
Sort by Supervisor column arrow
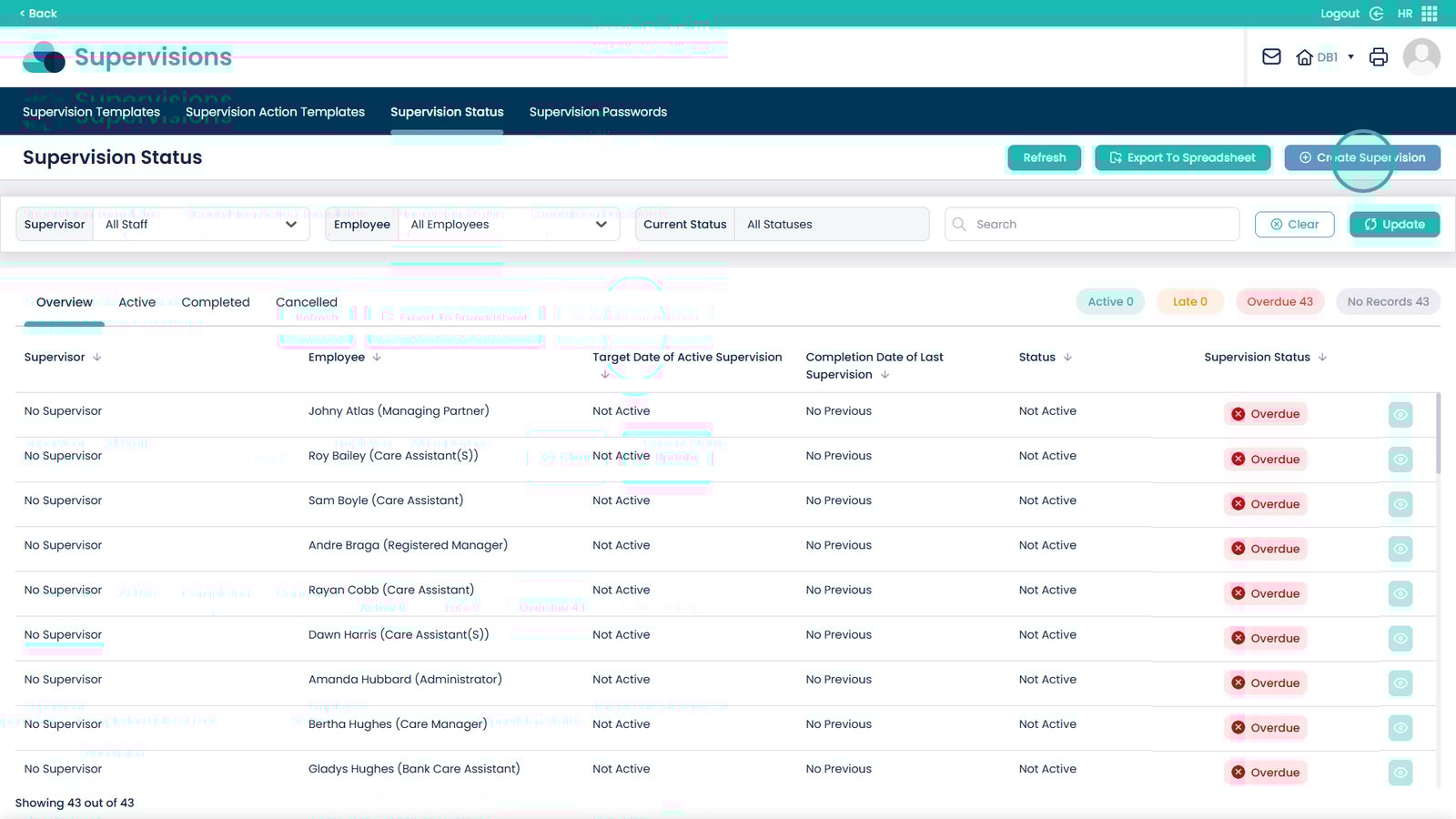(x=97, y=358)
